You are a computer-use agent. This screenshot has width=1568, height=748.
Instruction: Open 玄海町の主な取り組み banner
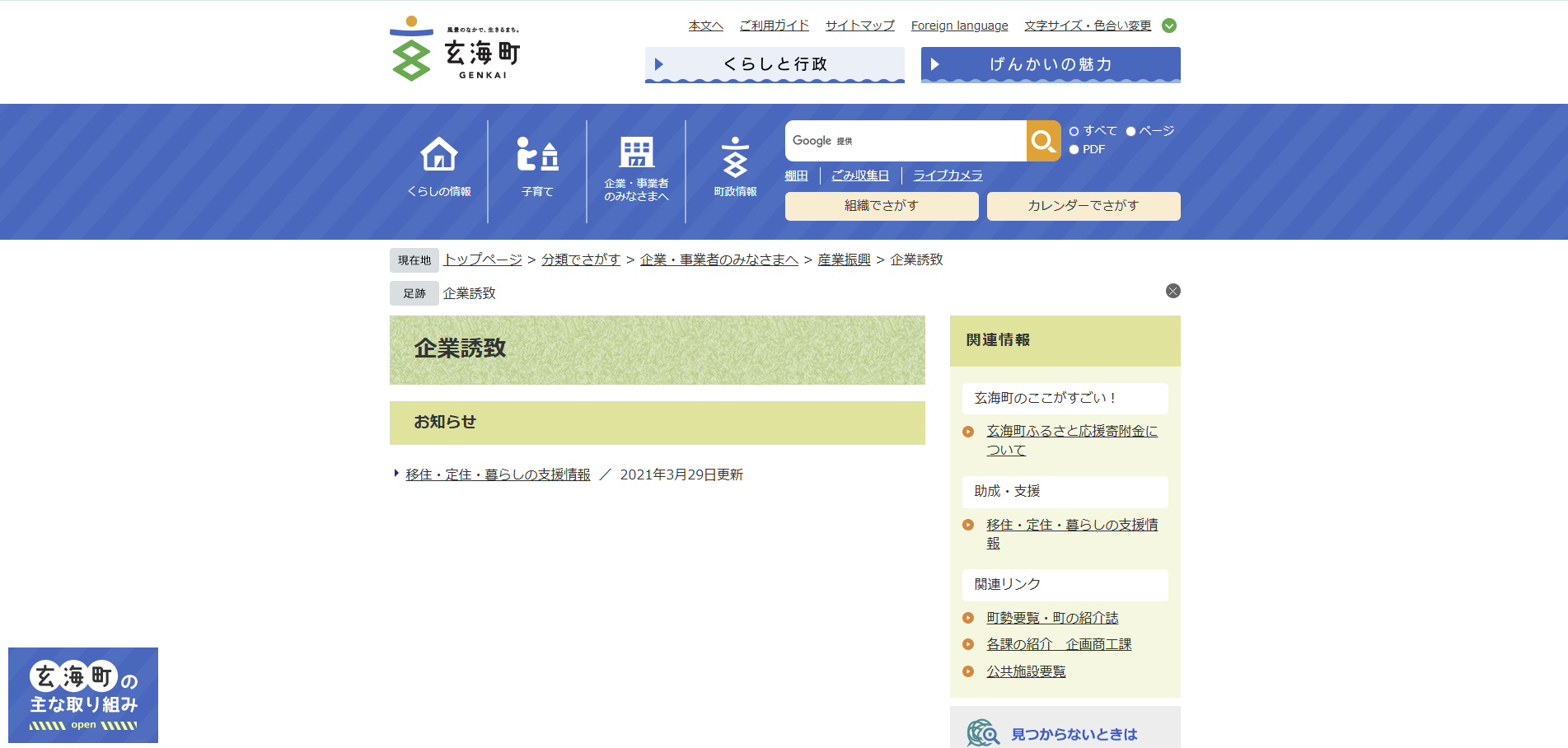83,695
